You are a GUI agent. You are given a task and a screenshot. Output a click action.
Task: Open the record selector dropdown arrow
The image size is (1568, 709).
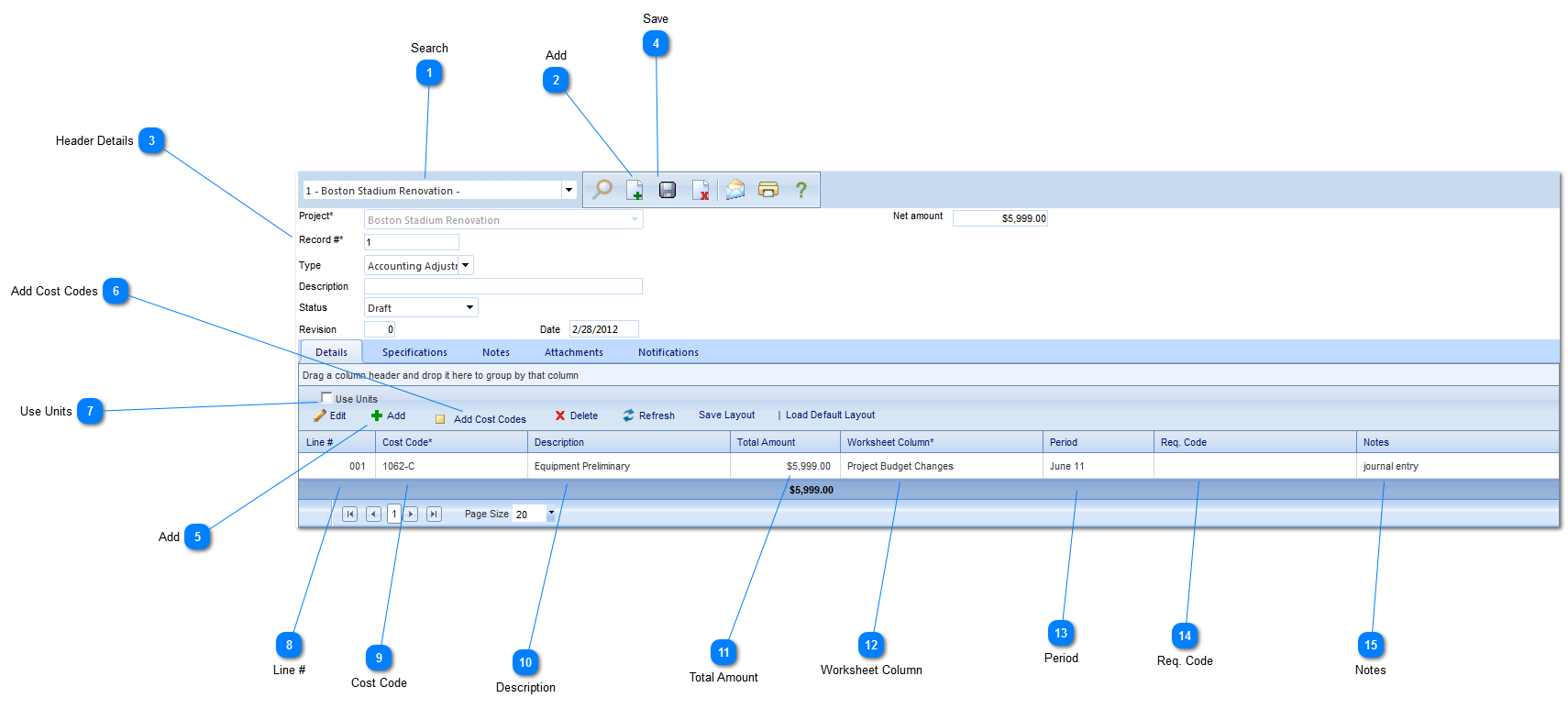click(x=569, y=191)
